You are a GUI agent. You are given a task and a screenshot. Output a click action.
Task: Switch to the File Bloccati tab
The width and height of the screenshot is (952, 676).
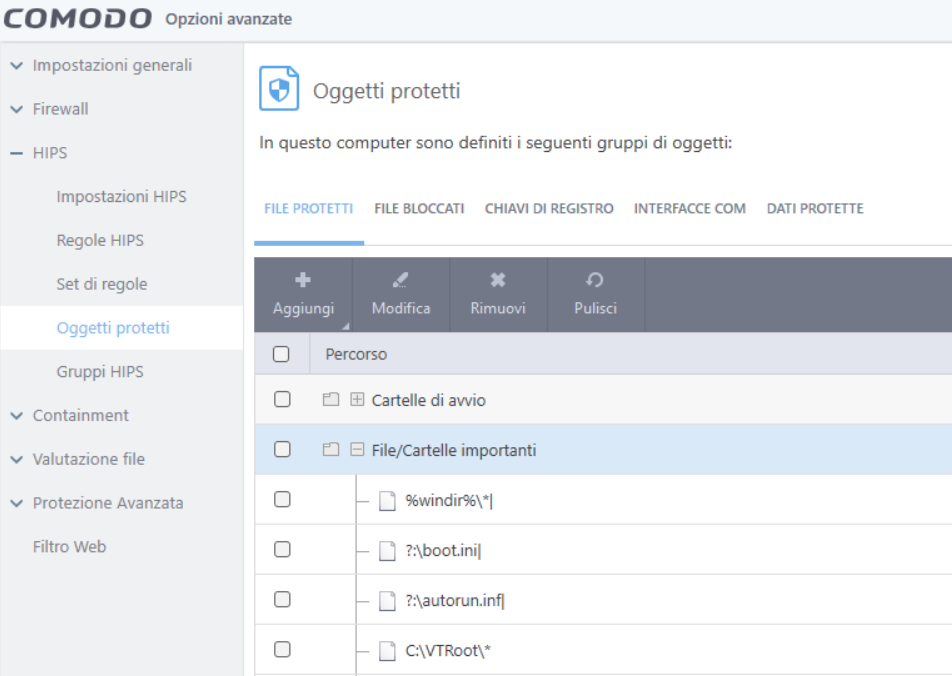(419, 209)
